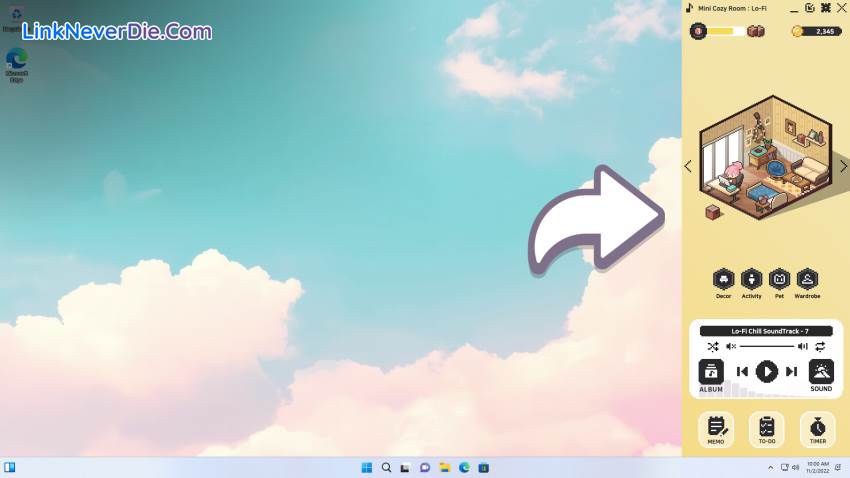Open the Activity icon
Image resolution: width=850 pixels, height=478 pixels.
(751, 279)
